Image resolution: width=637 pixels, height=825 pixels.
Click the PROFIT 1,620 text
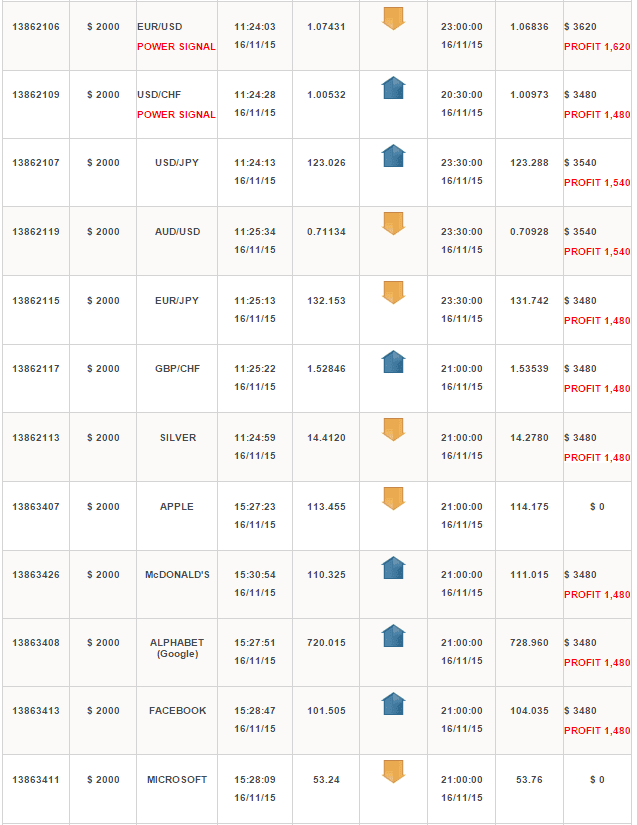pos(597,46)
